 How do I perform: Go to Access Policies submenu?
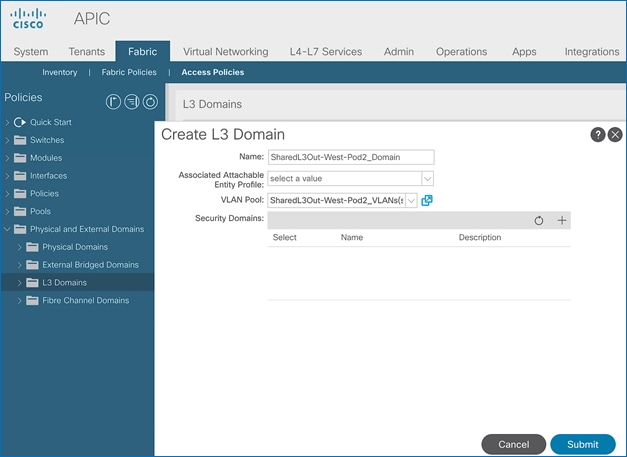pyautogui.click(x=213, y=72)
